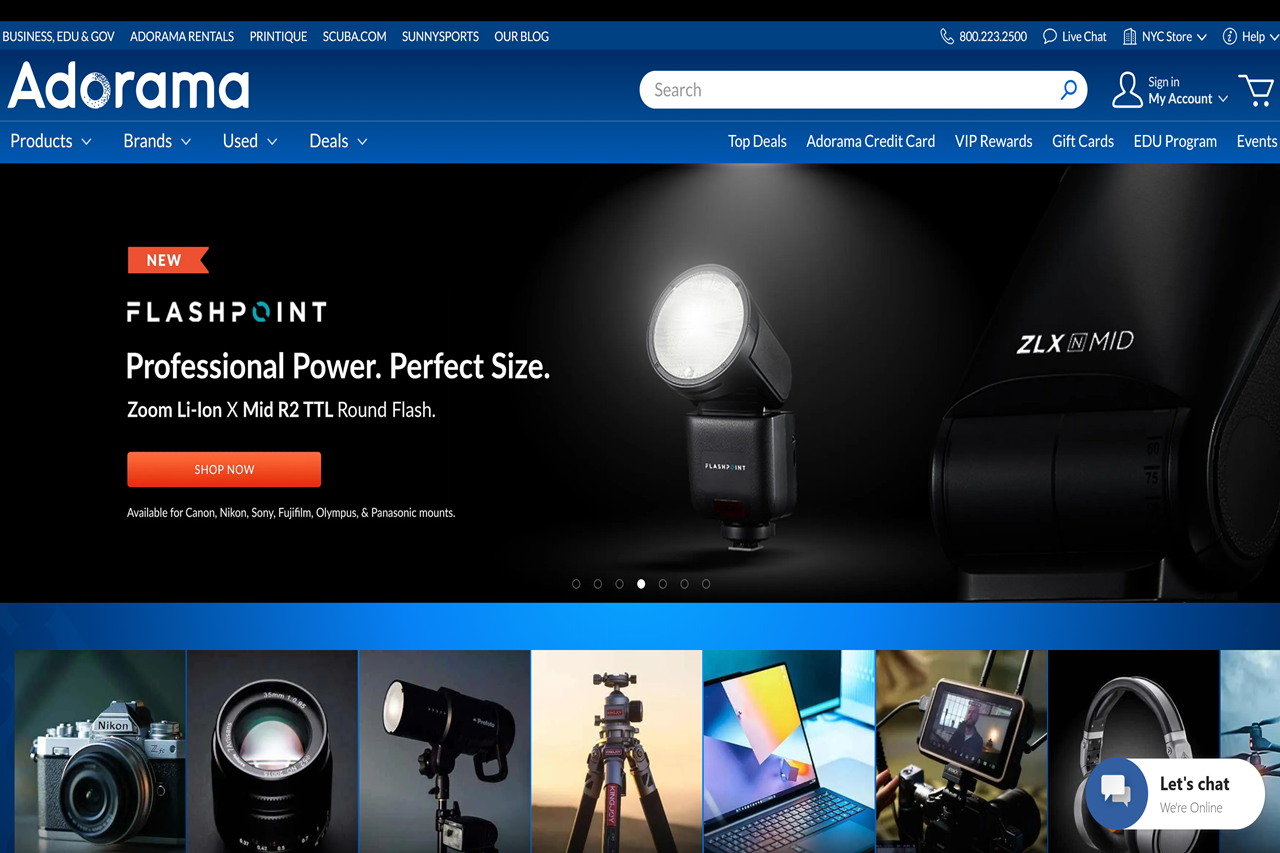Select the last carousel indicator dot
Viewport: 1280px width, 853px height.
tap(706, 583)
